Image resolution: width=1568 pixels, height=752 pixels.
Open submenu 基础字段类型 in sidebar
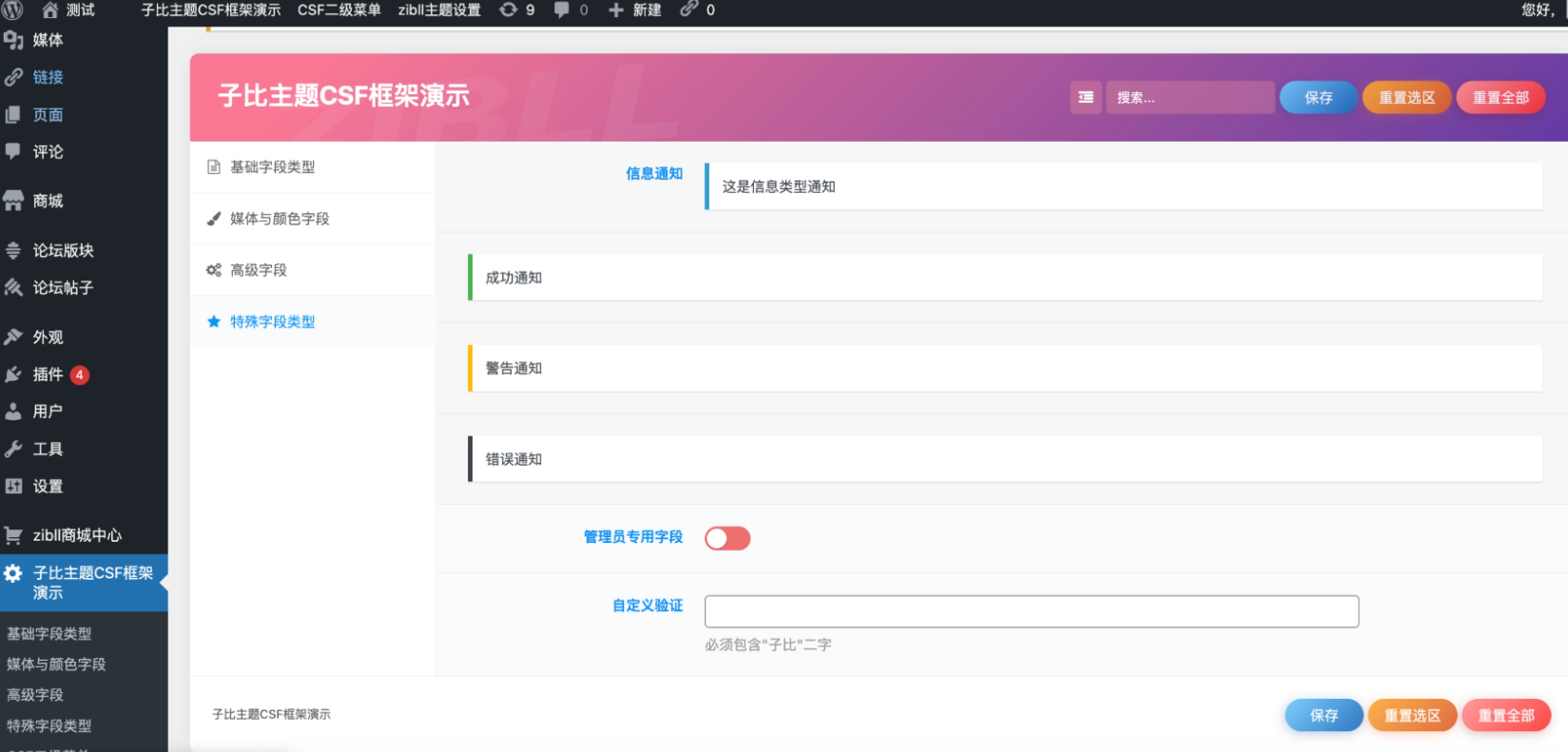point(49,634)
